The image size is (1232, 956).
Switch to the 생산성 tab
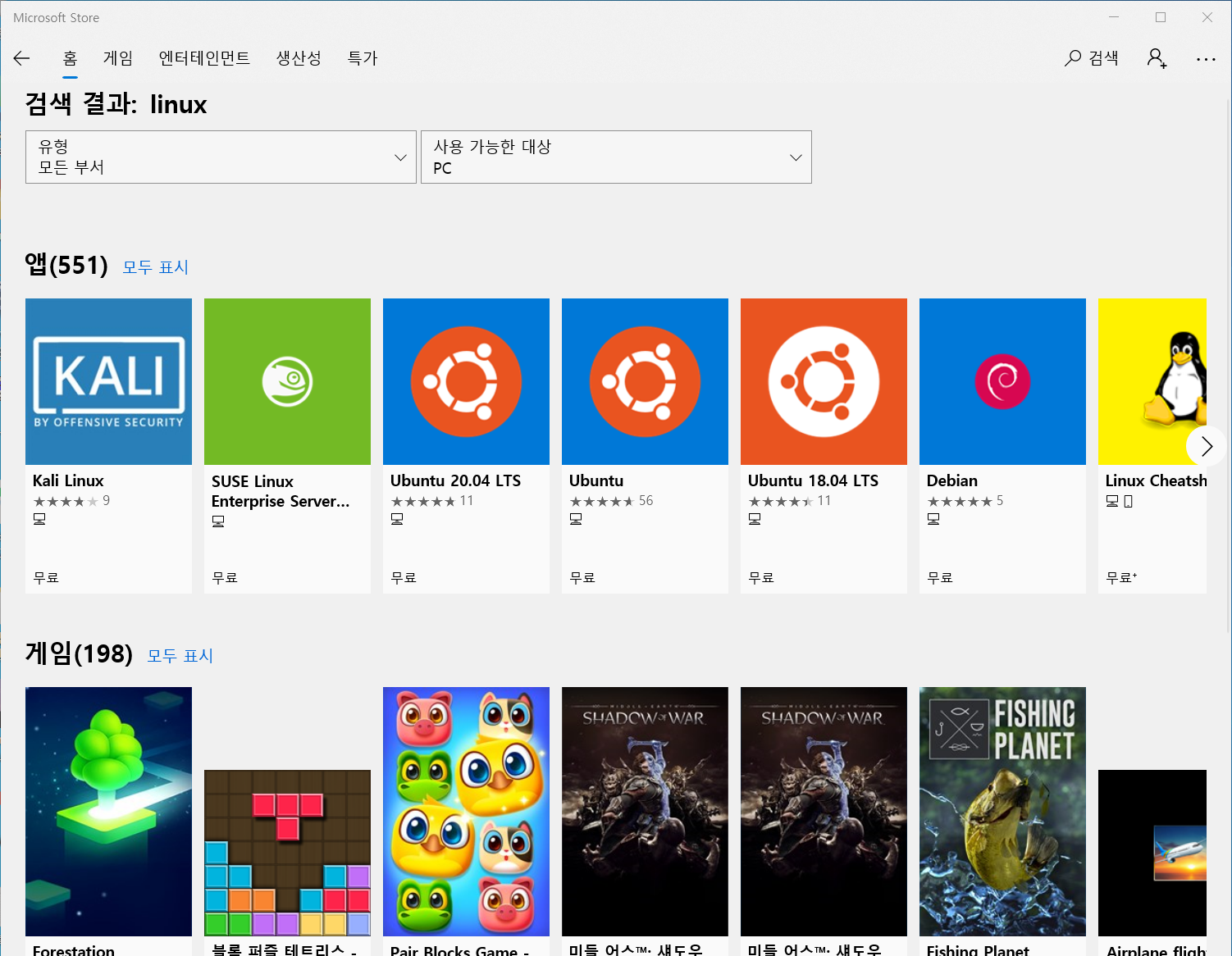299,58
